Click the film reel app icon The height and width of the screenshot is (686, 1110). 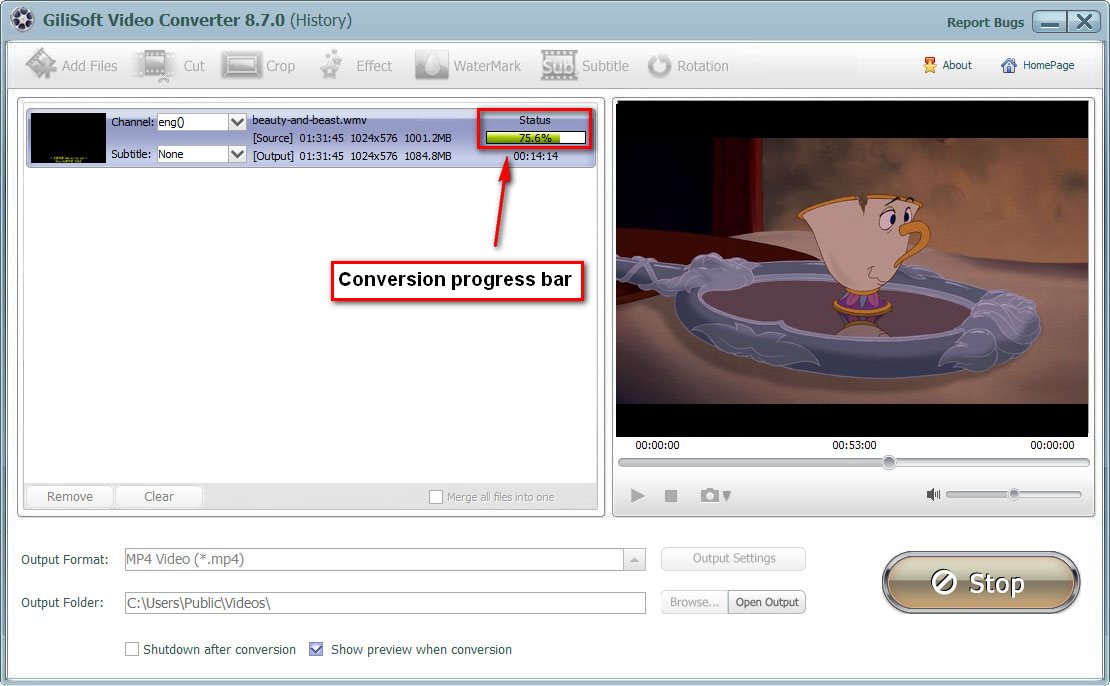[x=22, y=20]
